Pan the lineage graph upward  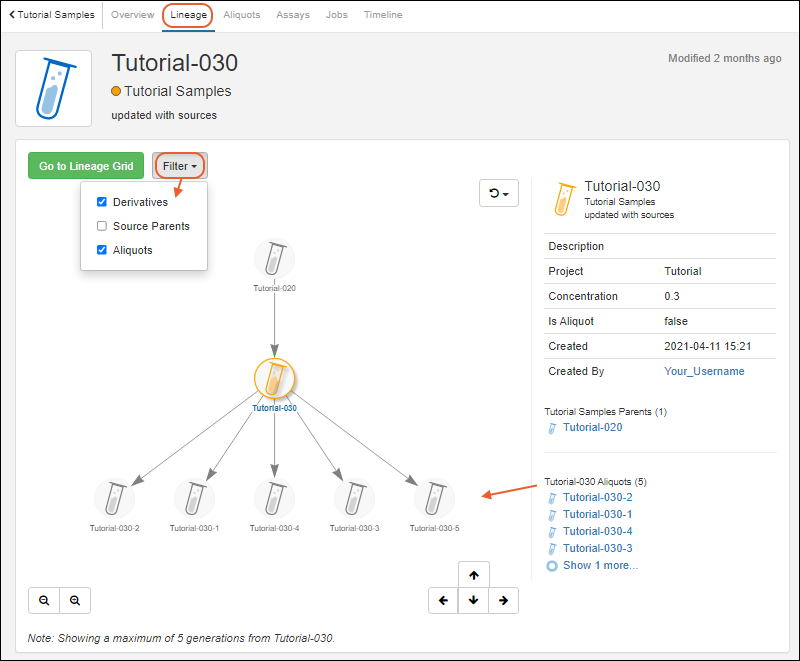[x=473, y=575]
